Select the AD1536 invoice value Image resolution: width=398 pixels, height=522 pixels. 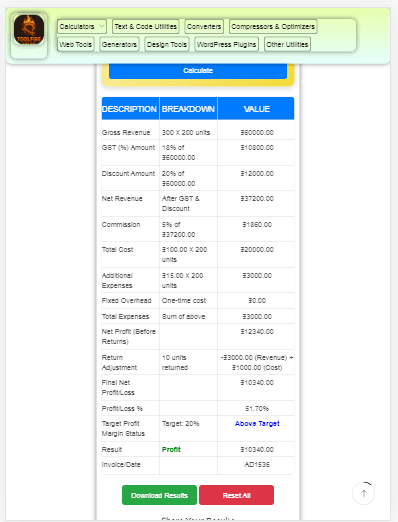point(257,464)
